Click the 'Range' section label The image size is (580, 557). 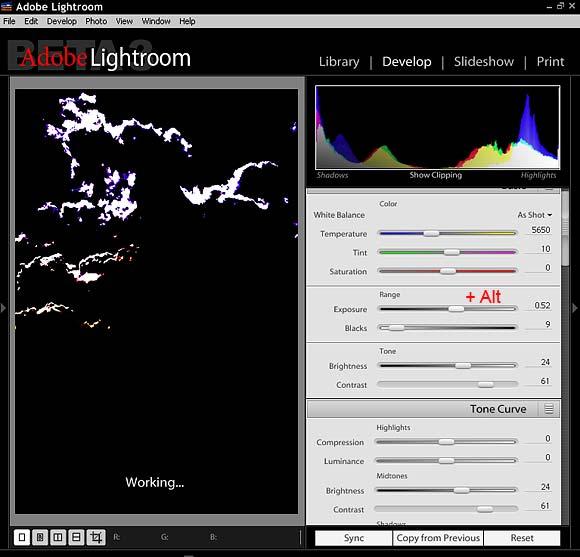pyautogui.click(x=390, y=295)
